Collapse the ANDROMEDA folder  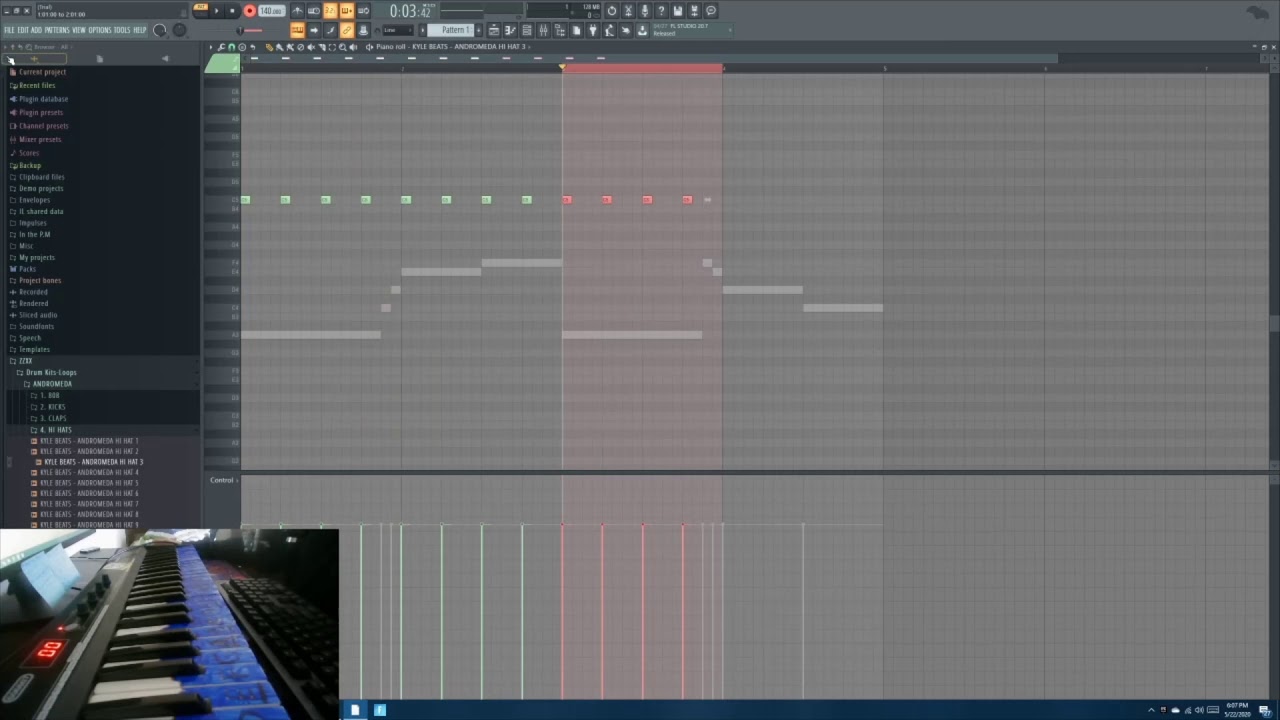click(x=51, y=384)
